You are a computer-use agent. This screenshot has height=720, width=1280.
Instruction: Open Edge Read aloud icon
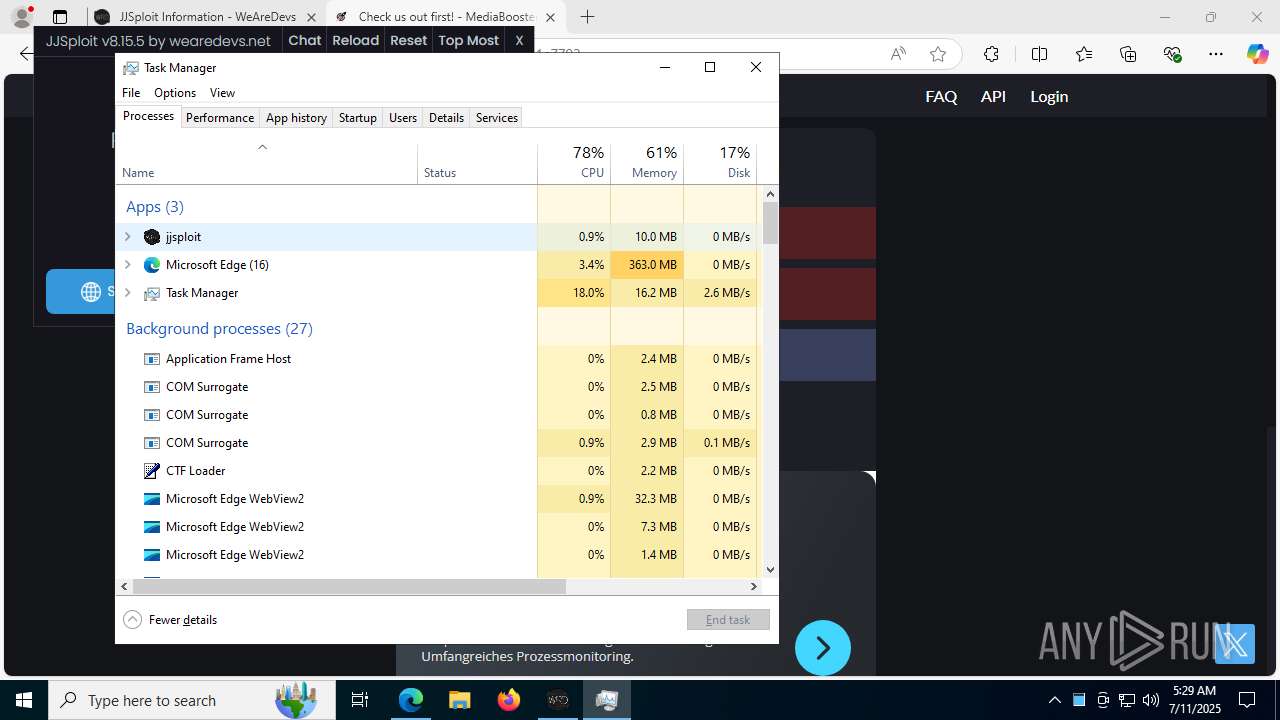click(x=898, y=54)
